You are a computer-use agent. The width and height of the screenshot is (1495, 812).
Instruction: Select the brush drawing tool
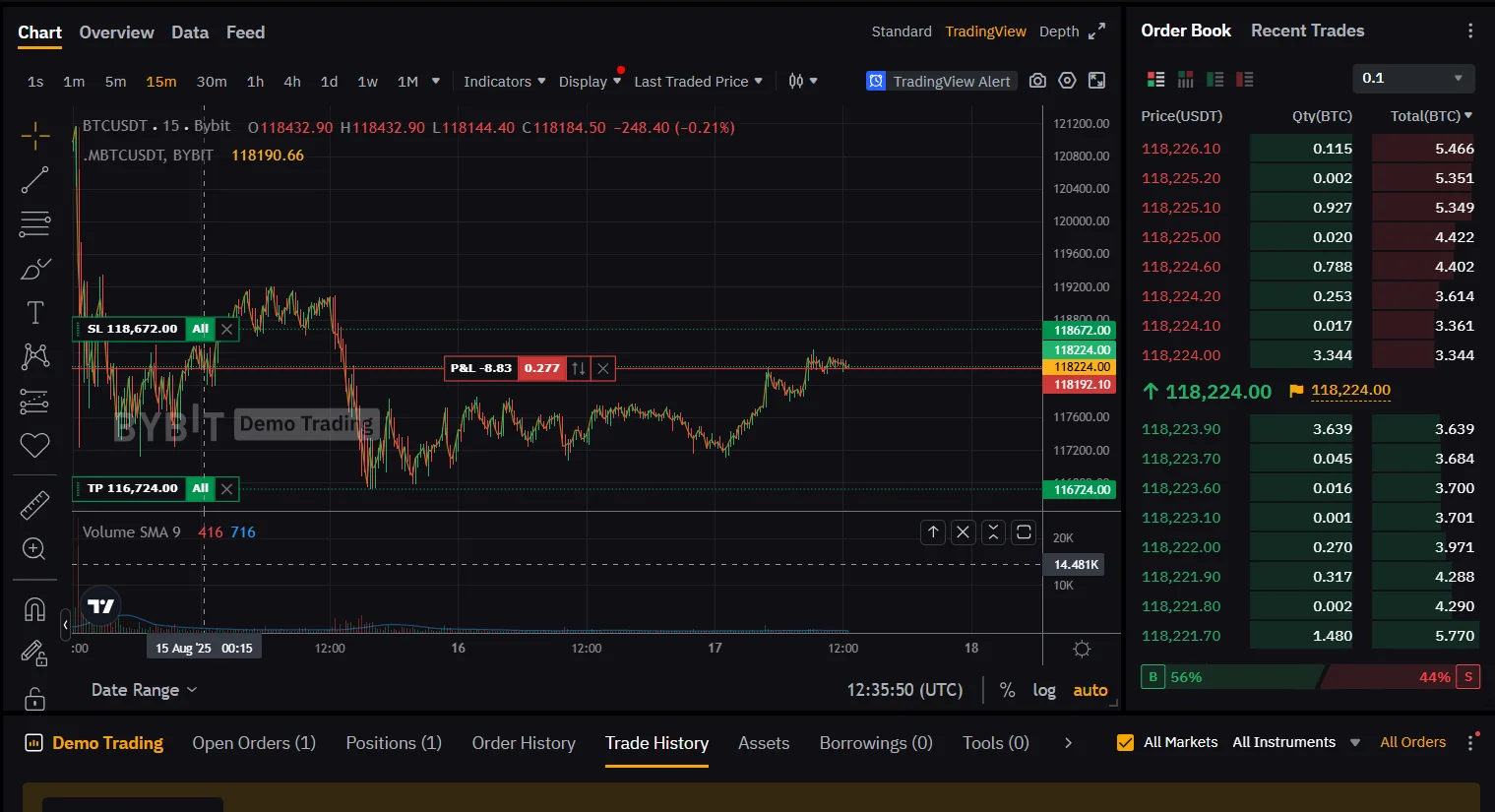(x=34, y=269)
